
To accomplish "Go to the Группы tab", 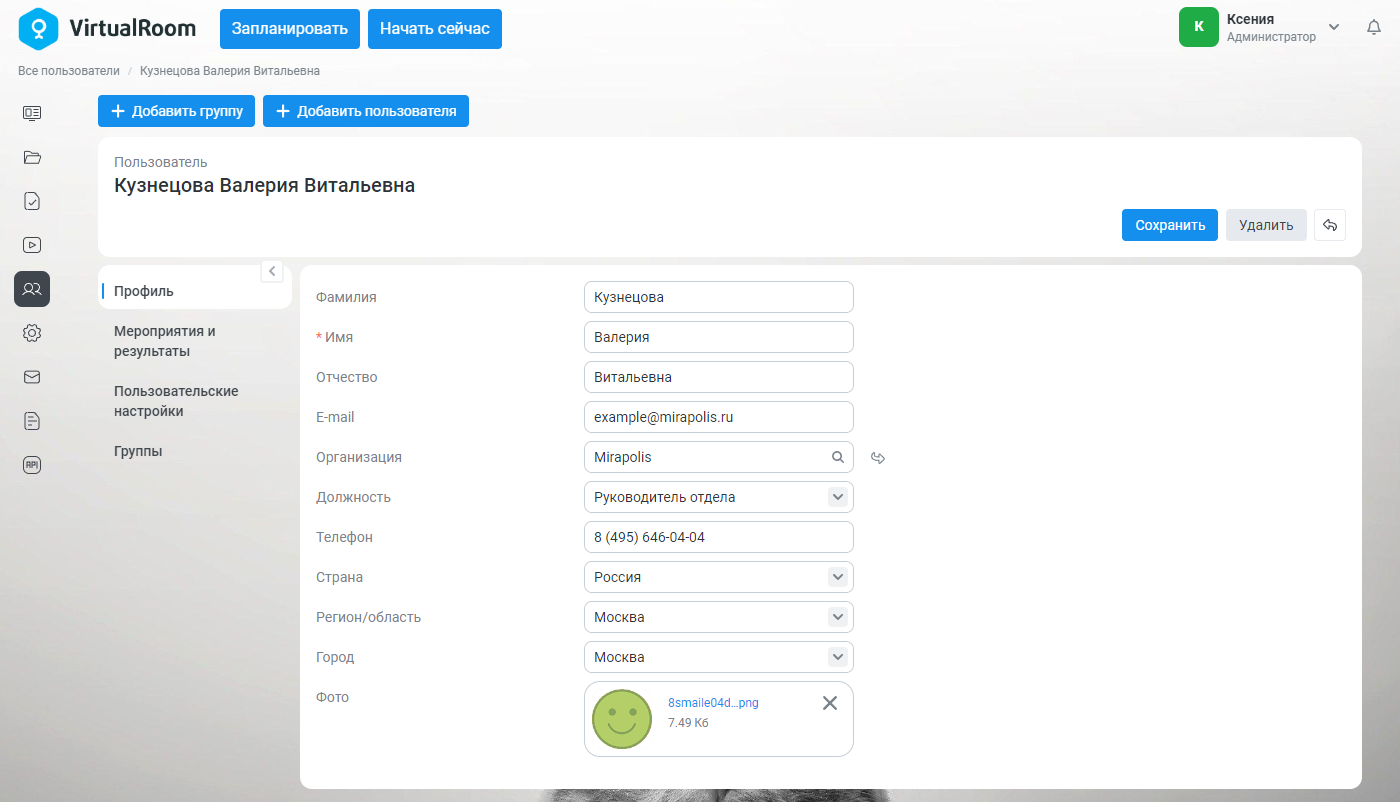I will 138,451.
